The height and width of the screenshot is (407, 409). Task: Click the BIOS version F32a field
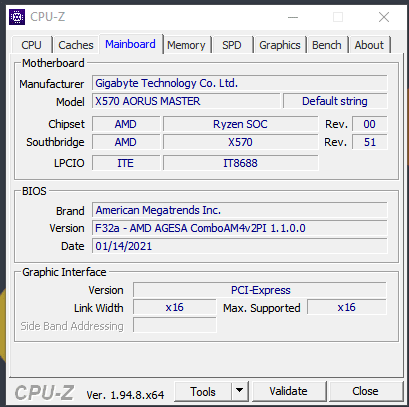point(240,228)
